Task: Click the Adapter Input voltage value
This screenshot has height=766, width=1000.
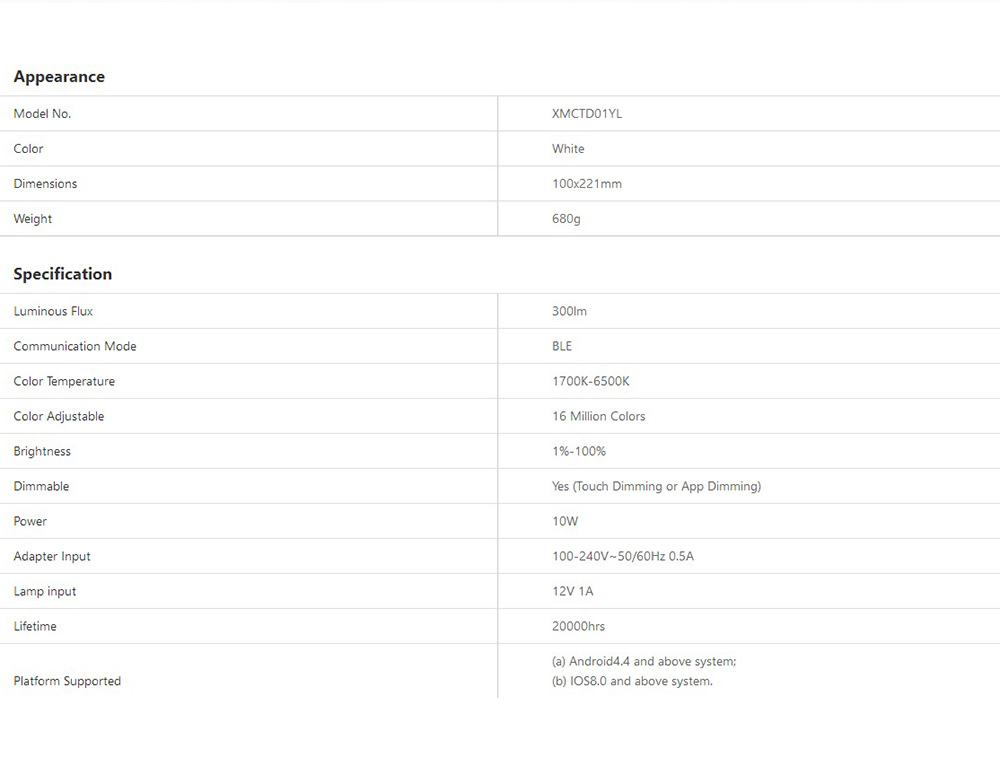Action: pos(622,556)
